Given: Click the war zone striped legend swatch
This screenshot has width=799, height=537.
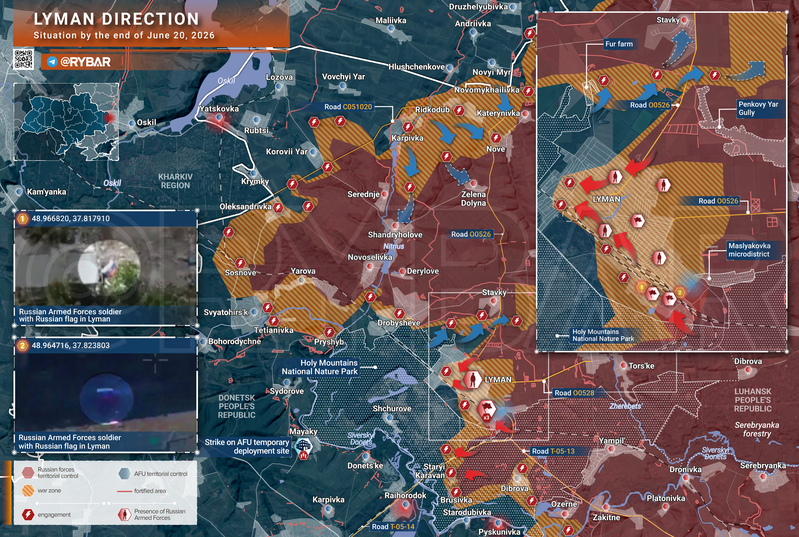Looking at the screenshot, I should (29, 490).
